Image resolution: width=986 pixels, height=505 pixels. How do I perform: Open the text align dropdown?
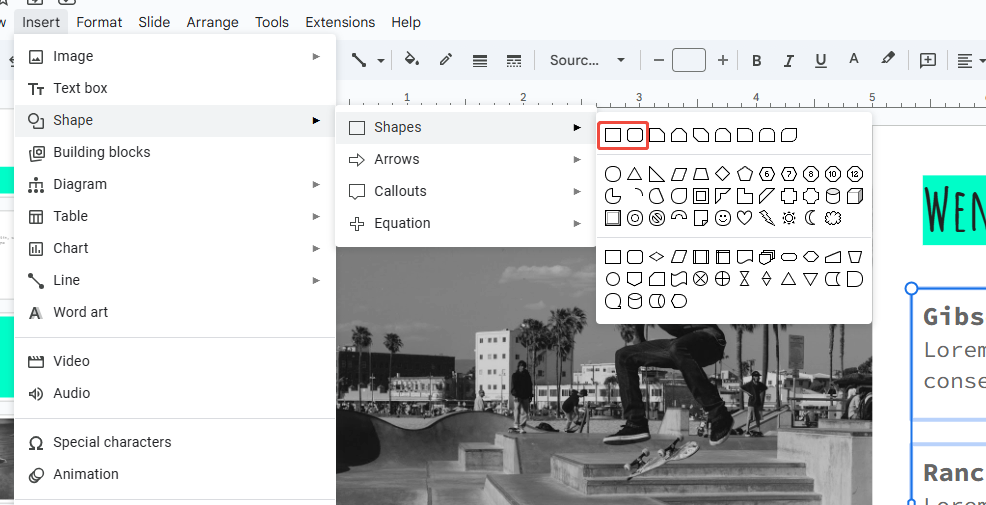970,60
